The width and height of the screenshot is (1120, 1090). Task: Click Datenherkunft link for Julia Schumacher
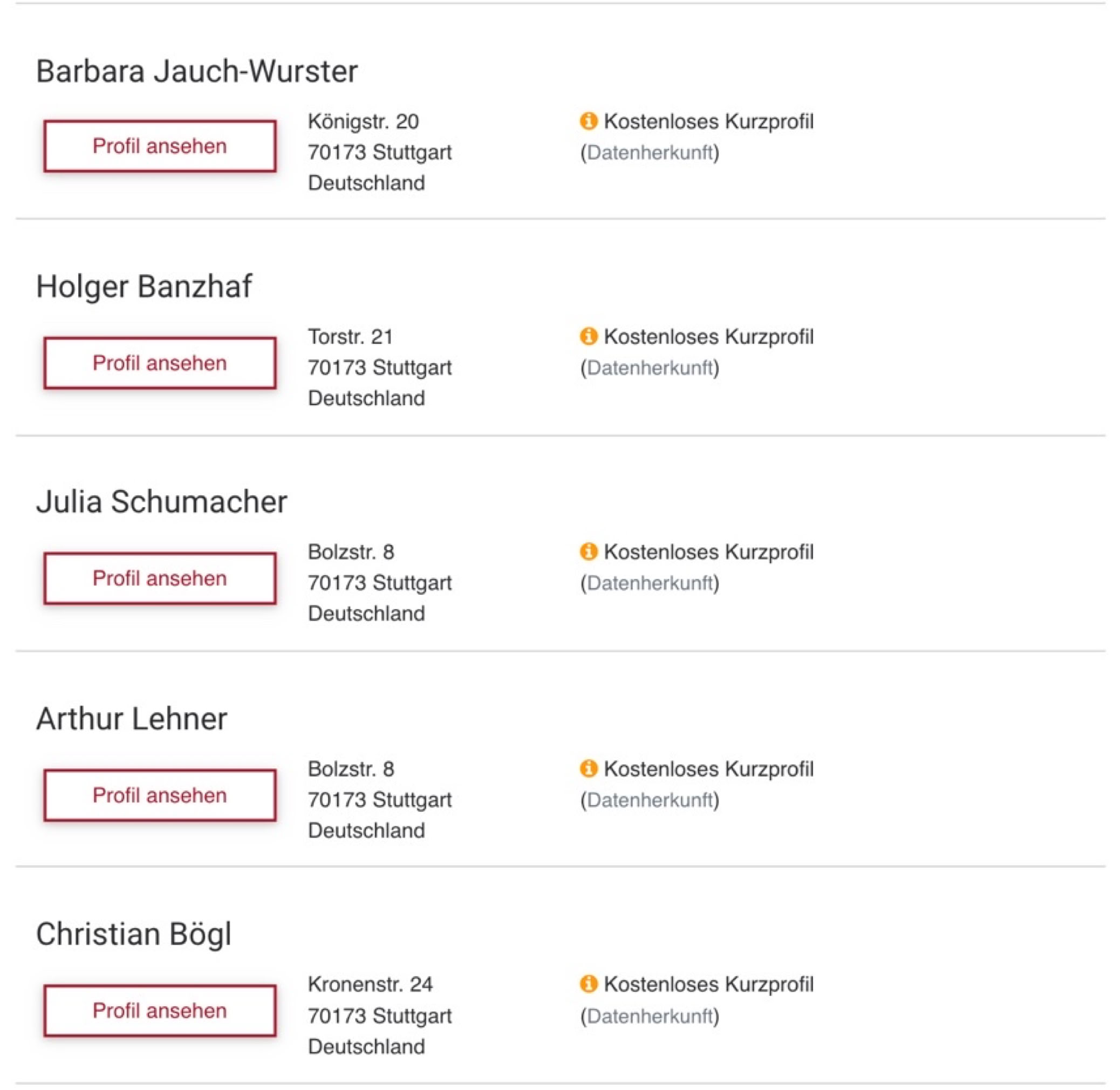(650, 583)
